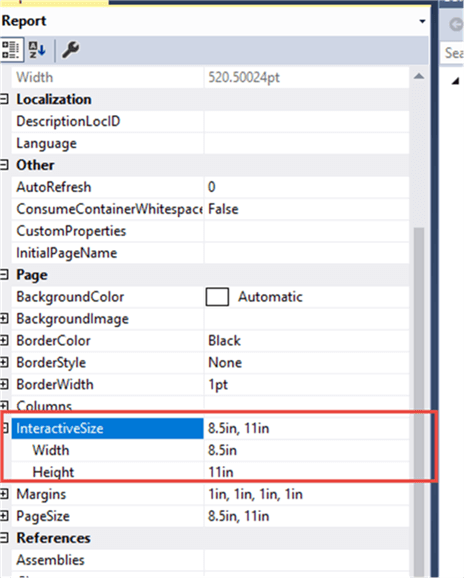The image size is (464, 578).
Task: Click the properties vertical scrollbar thumb
Action: [x=419, y=402]
